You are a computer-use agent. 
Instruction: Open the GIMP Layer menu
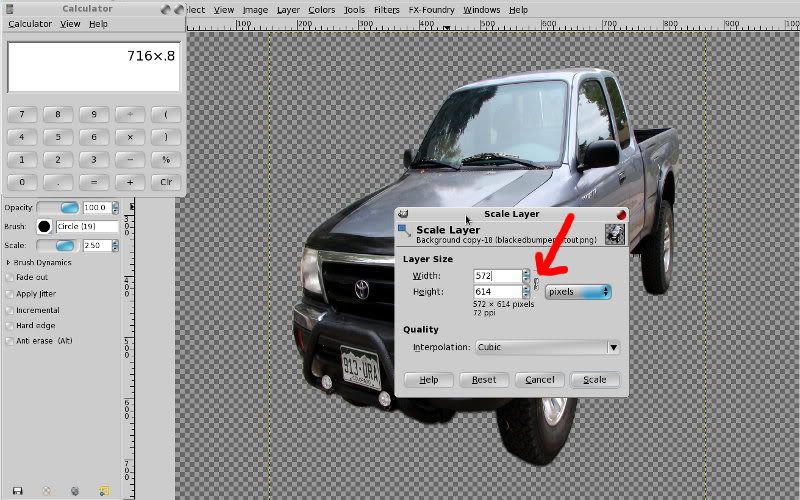(x=288, y=10)
